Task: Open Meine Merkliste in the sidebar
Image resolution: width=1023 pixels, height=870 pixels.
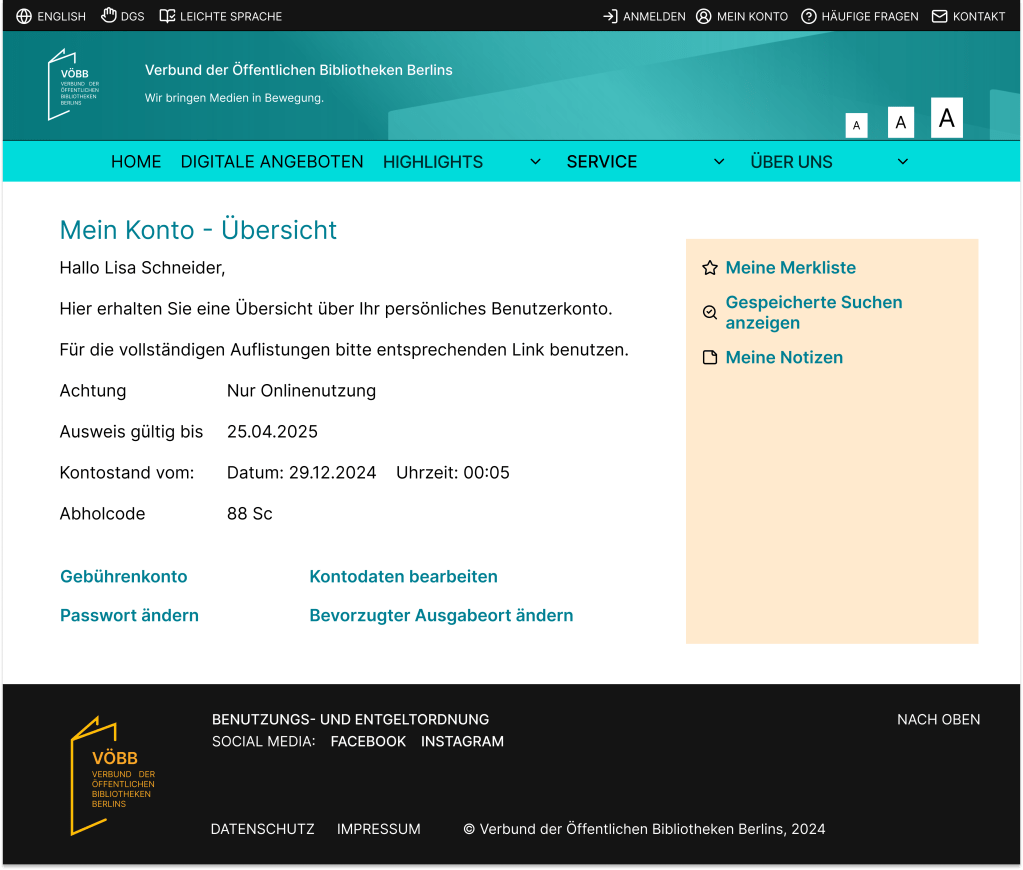Action: [790, 268]
